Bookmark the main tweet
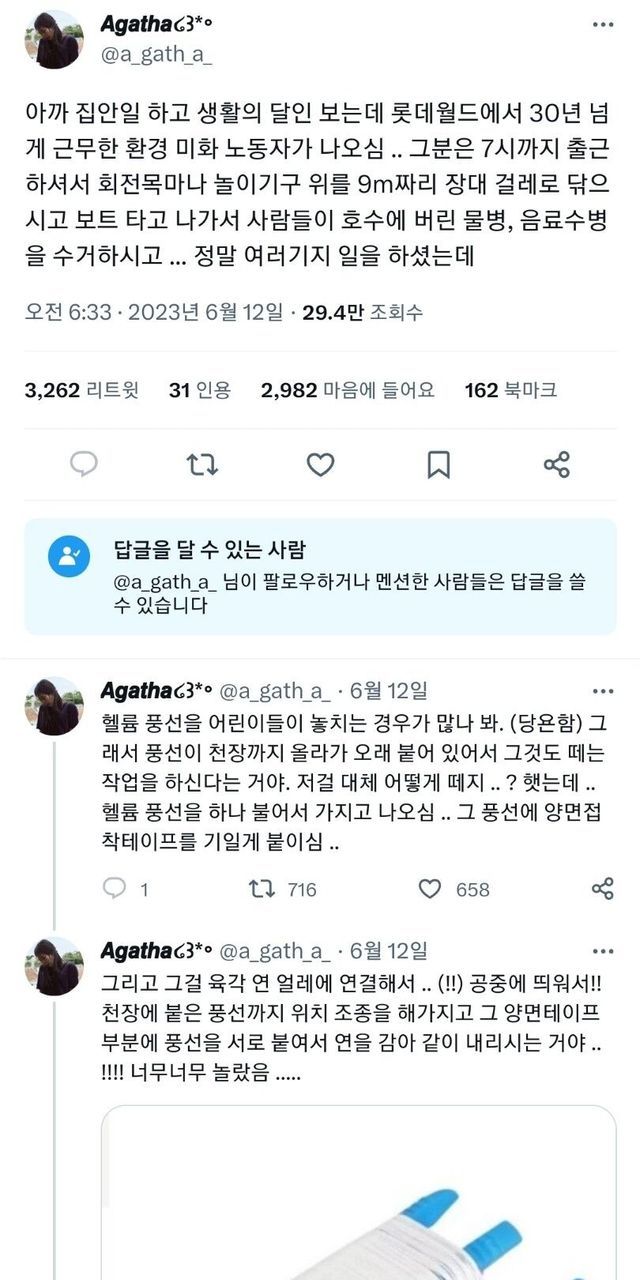The width and height of the screenshot is (640, 1280). [x=438, y=464]
